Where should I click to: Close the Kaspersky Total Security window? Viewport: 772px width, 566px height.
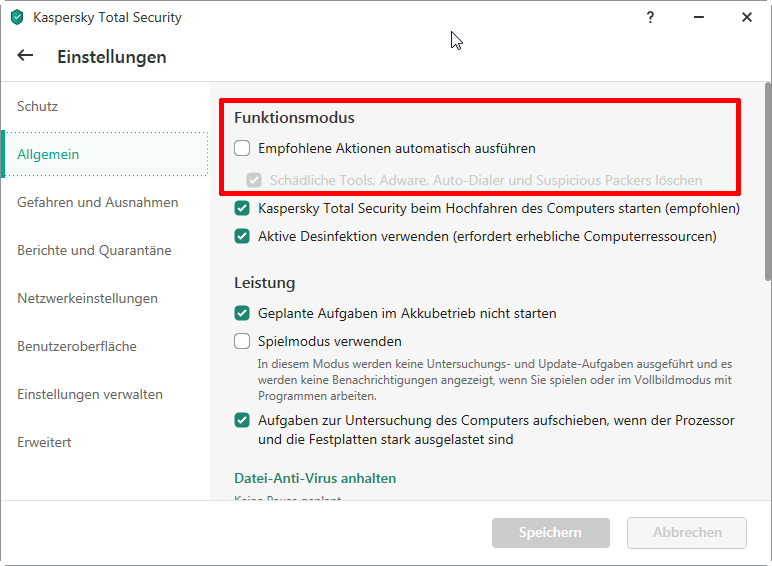[x=746, y=17]
